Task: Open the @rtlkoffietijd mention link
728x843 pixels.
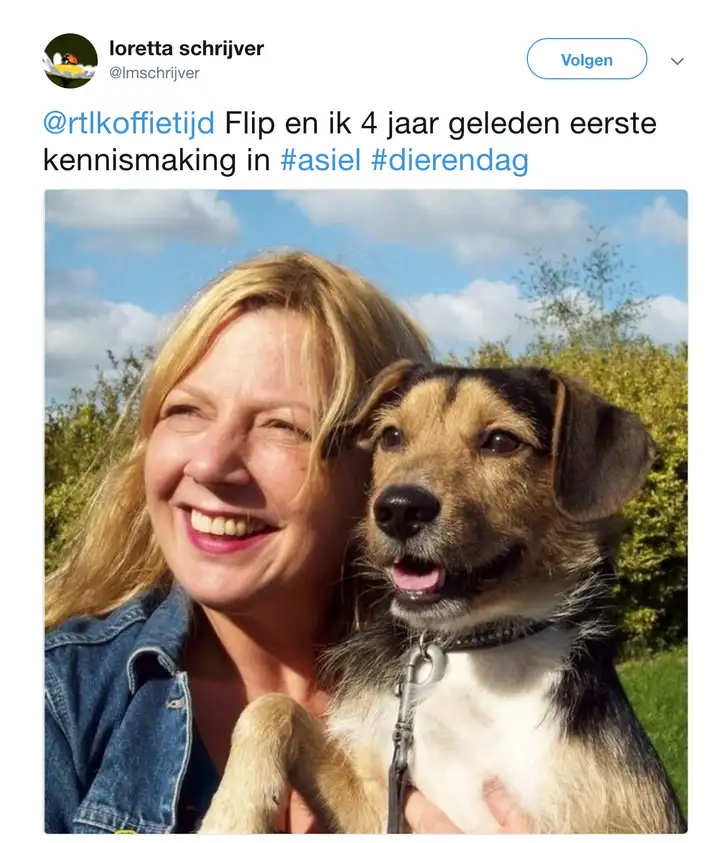Action: tap(129, 123)
